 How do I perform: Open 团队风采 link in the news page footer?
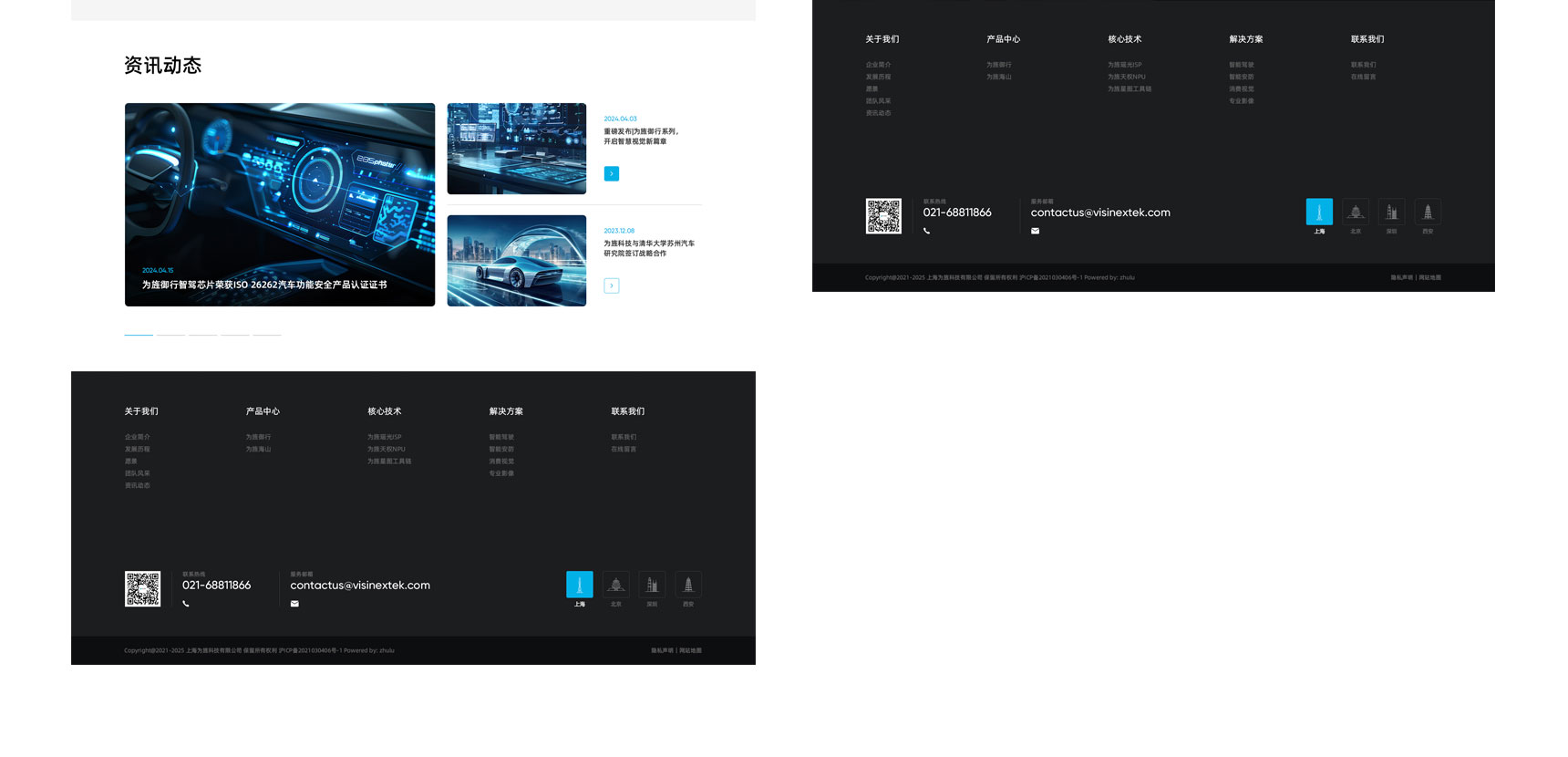138,473
